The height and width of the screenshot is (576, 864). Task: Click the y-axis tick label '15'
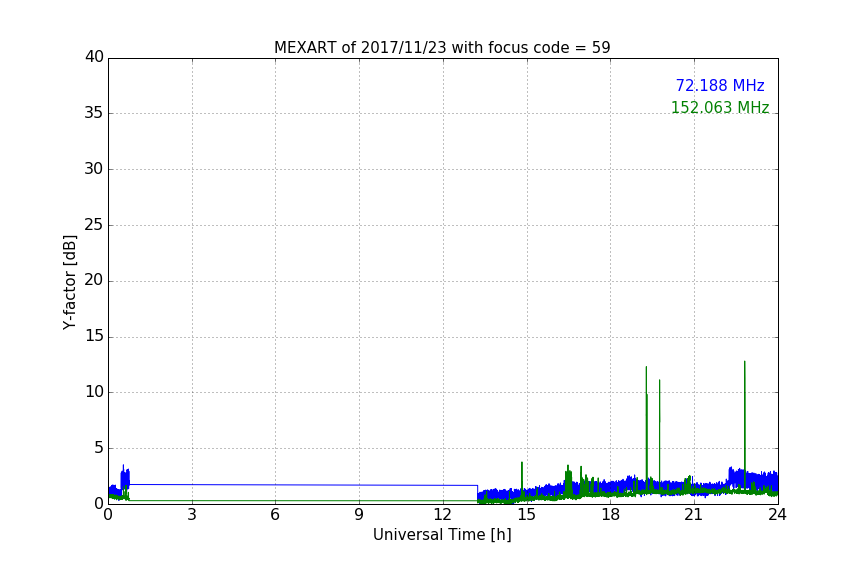(94, 336)
